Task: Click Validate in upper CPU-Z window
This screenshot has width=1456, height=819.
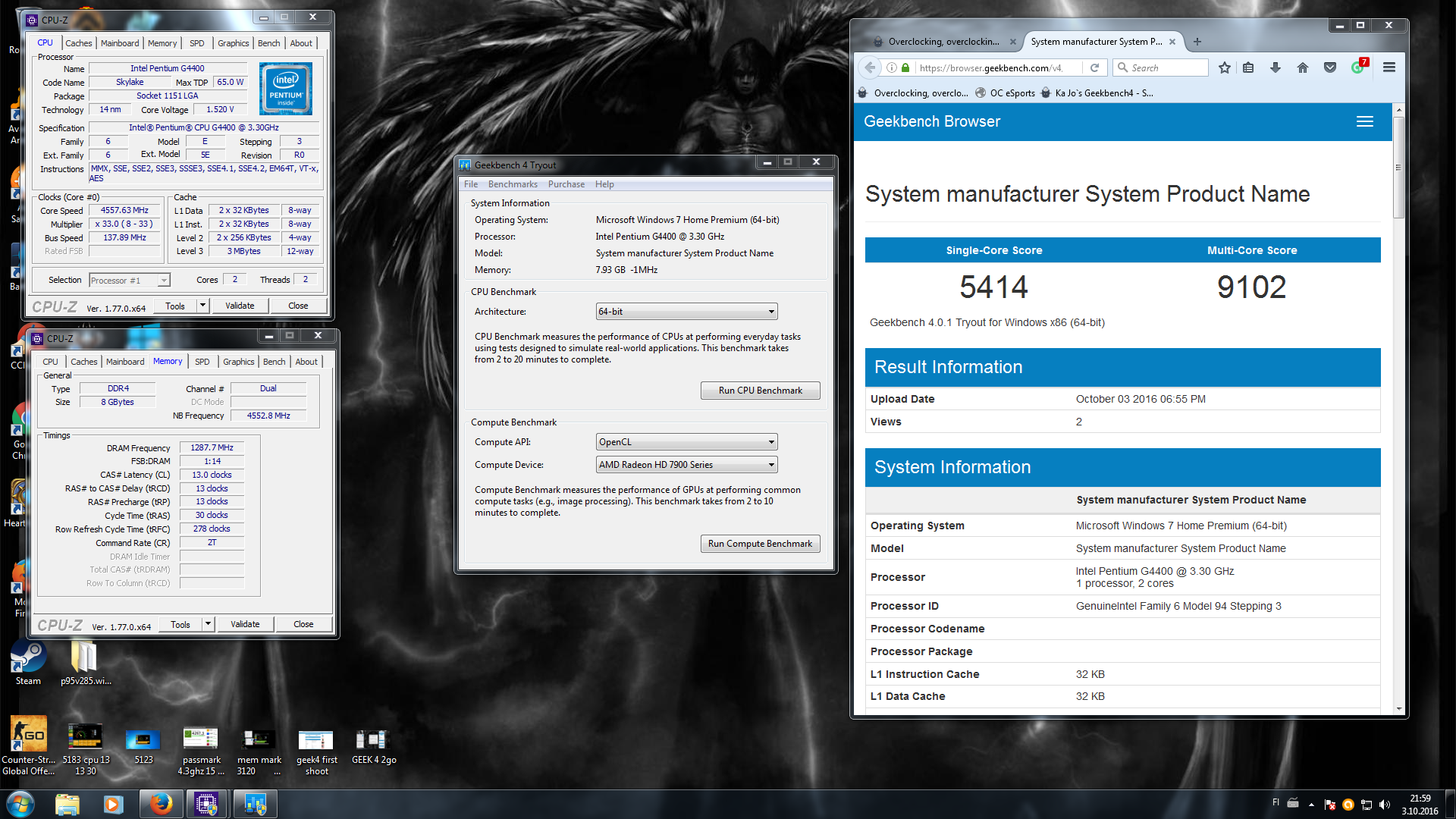Action: click(x=240, y=306)
